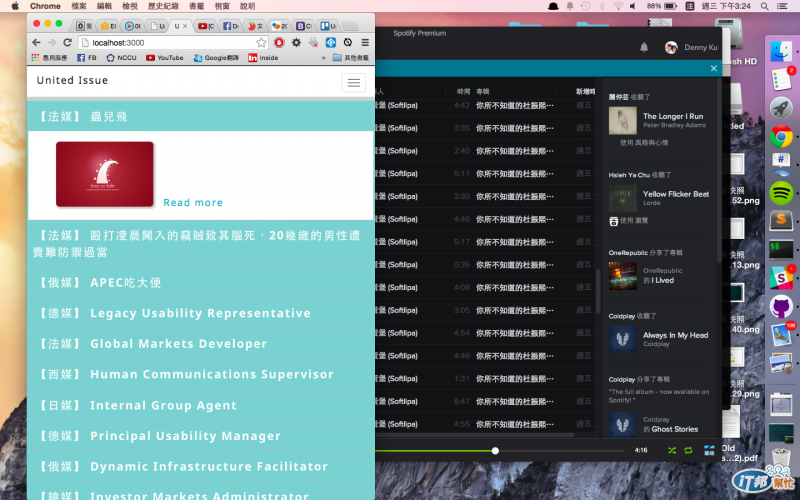Open Sublime Text from the Dock

781,221
